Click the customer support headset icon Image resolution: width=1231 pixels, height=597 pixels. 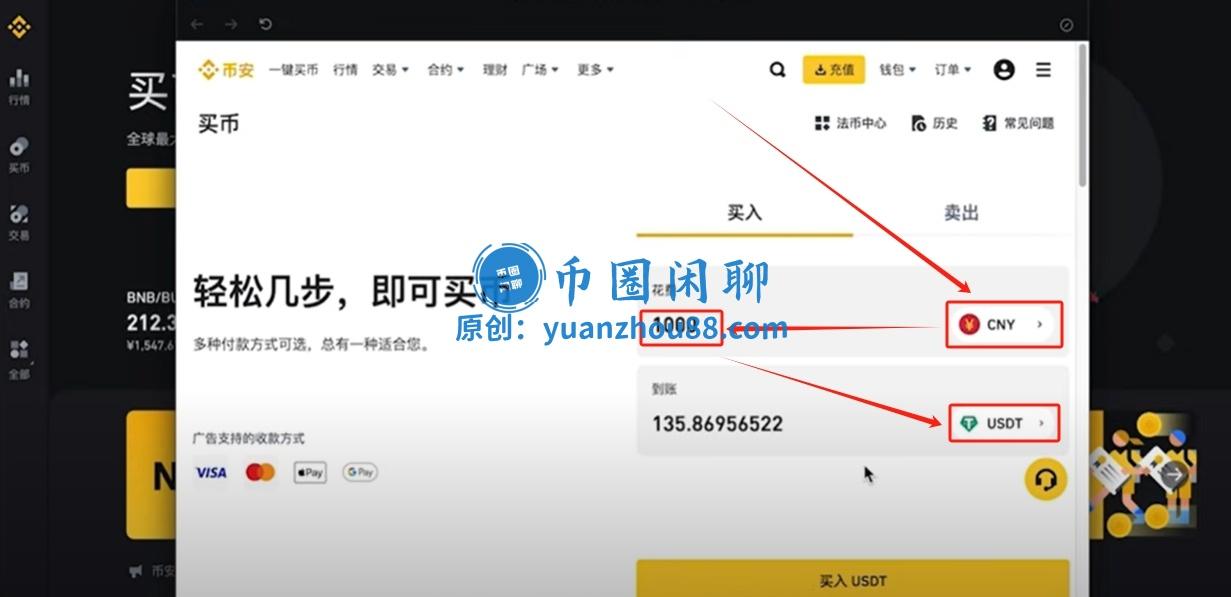pyautogui.click(x=1046, y=480)
